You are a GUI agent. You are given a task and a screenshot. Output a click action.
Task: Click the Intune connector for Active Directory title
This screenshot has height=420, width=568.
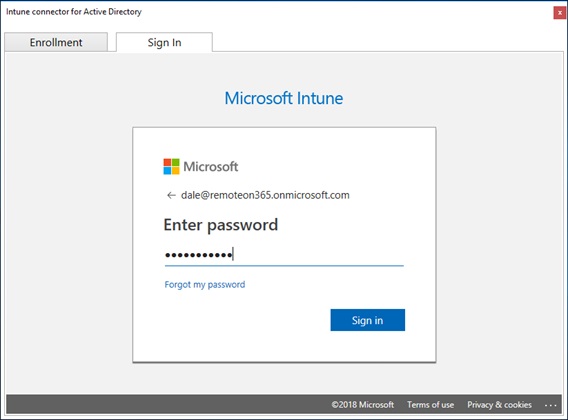point(74,12)
